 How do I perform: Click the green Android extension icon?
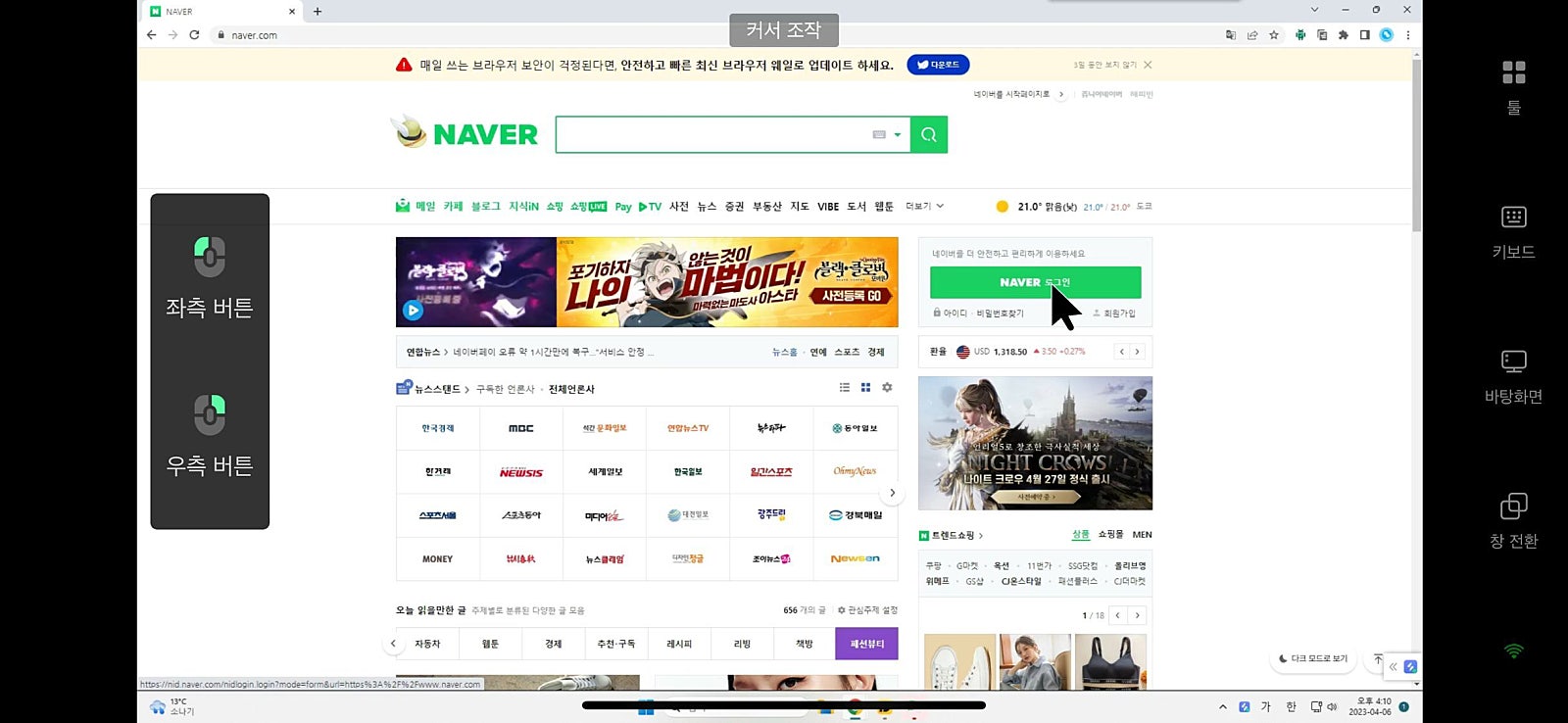coord(1300,35)
